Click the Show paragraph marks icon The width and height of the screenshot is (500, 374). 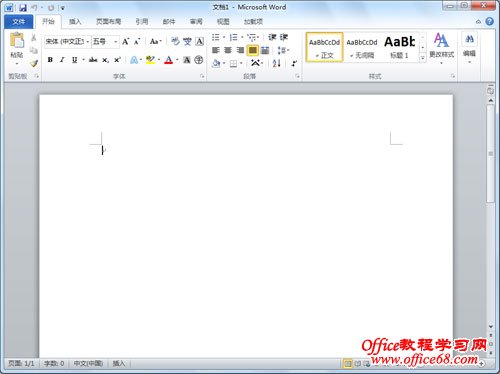click(294, 63)
